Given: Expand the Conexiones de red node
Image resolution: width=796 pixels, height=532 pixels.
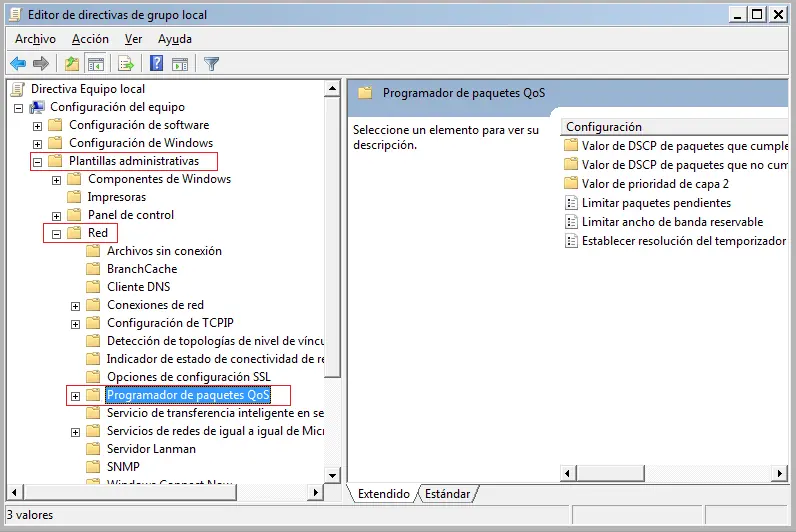Looking at the screenshot, I should click(x=75, y=306).
